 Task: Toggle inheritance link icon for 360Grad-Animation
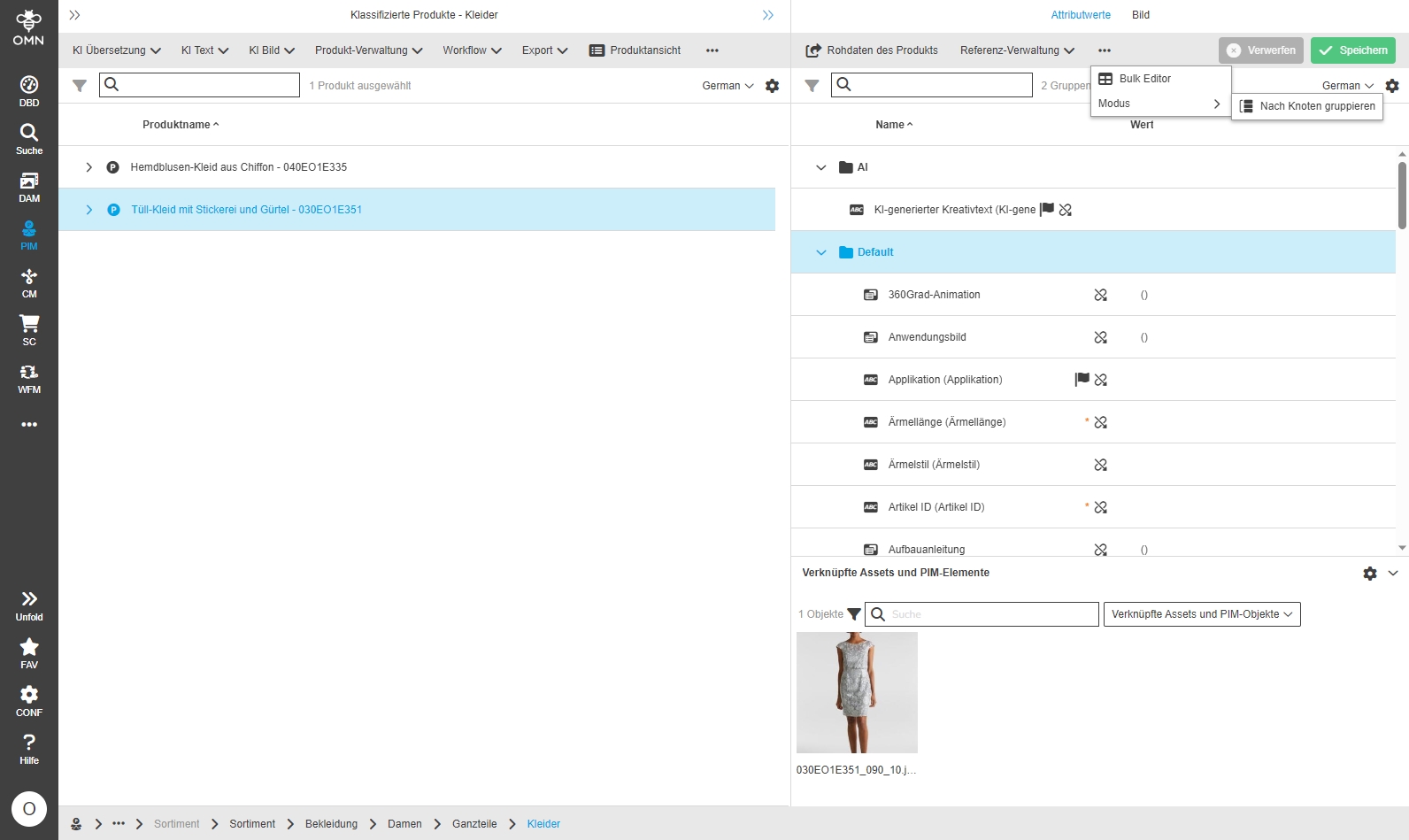(x=1101, y=295)
